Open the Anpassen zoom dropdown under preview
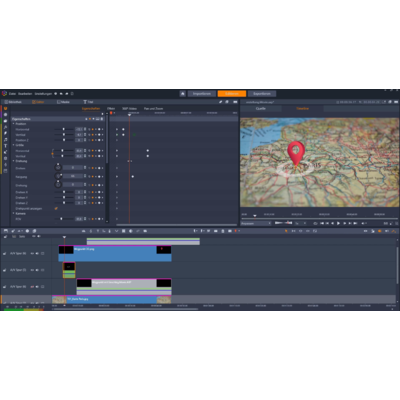This screenshot has width=400, height=400. tap(256, 223)
